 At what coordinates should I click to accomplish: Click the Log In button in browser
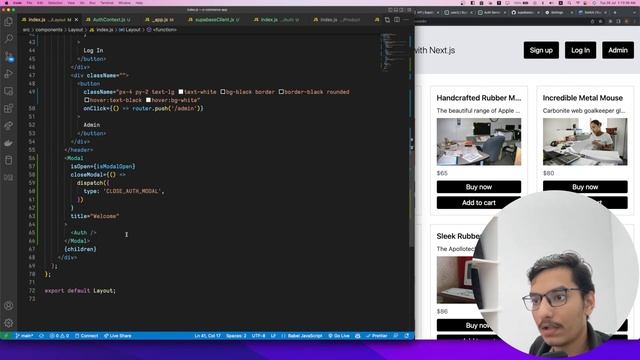(x=580, y=50)
